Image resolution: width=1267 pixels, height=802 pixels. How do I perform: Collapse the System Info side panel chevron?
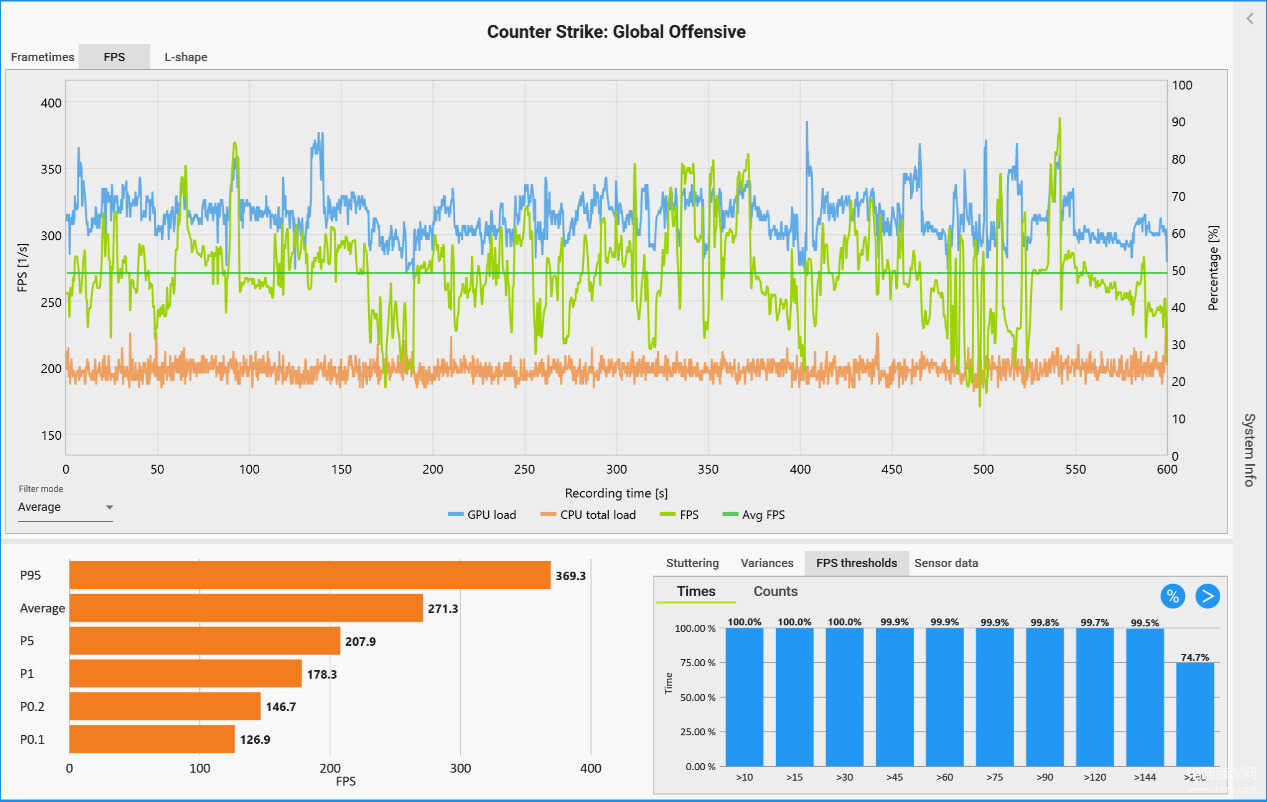coord(1249,18)
